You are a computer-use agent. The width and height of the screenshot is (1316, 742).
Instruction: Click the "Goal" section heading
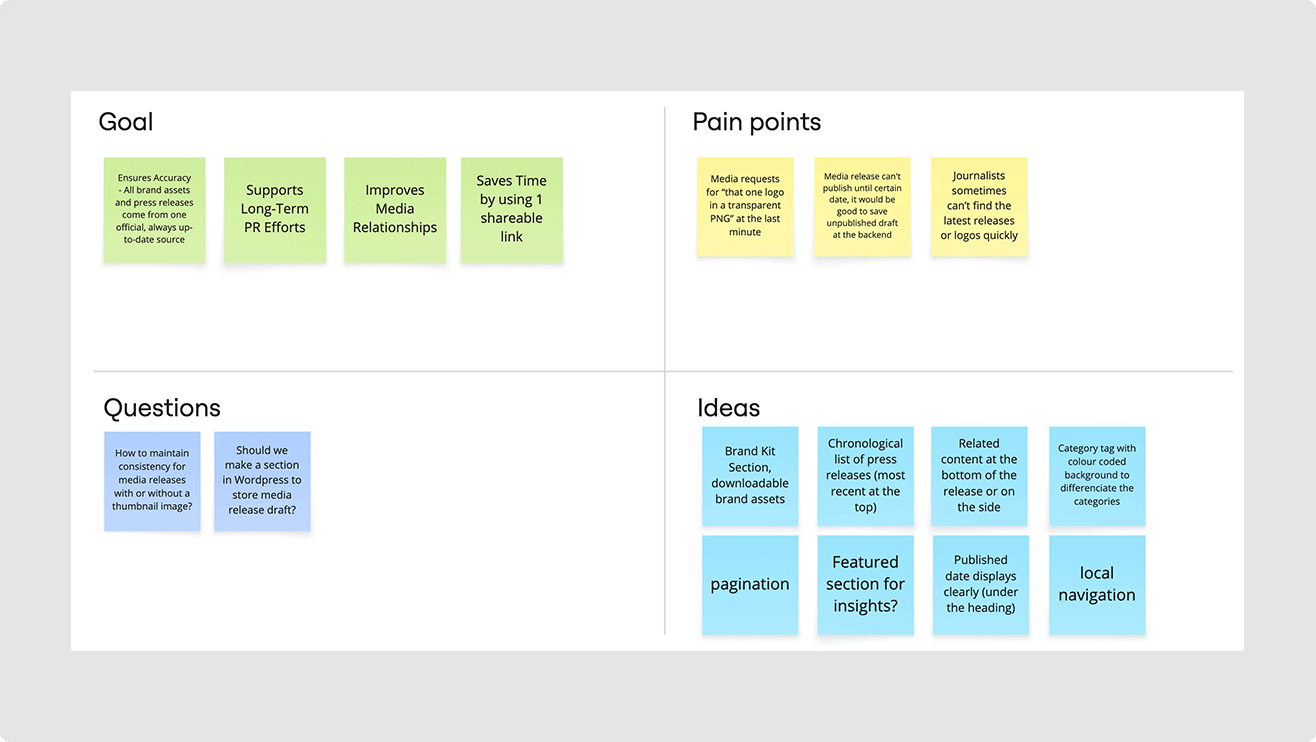click(x=126, y=122)
